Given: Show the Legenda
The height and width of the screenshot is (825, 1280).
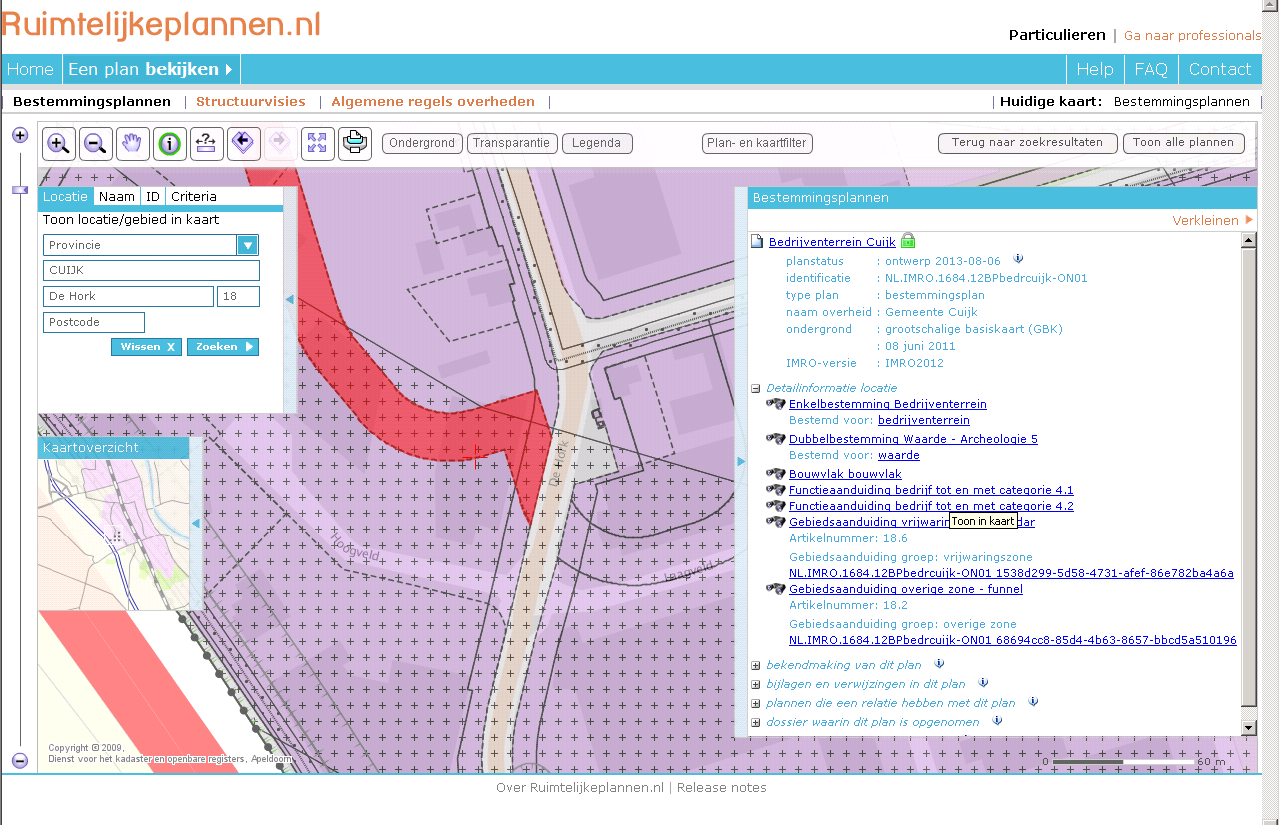Looking at the screenshot, I should pos(597,143).
